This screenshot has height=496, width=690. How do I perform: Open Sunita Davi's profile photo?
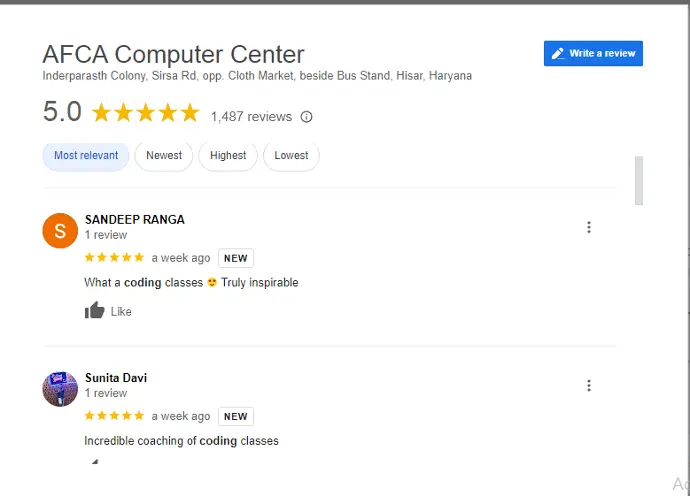(x=60, y=389)
